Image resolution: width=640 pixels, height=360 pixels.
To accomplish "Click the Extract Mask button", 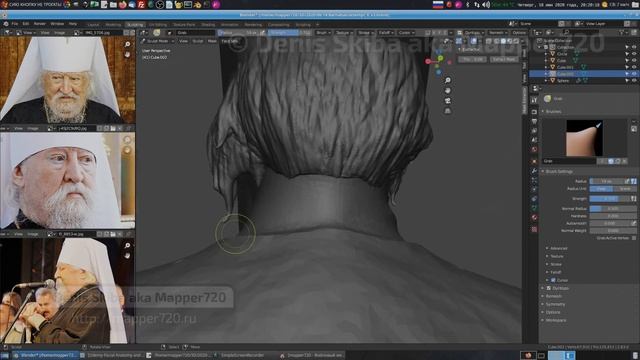I will 504,59.
